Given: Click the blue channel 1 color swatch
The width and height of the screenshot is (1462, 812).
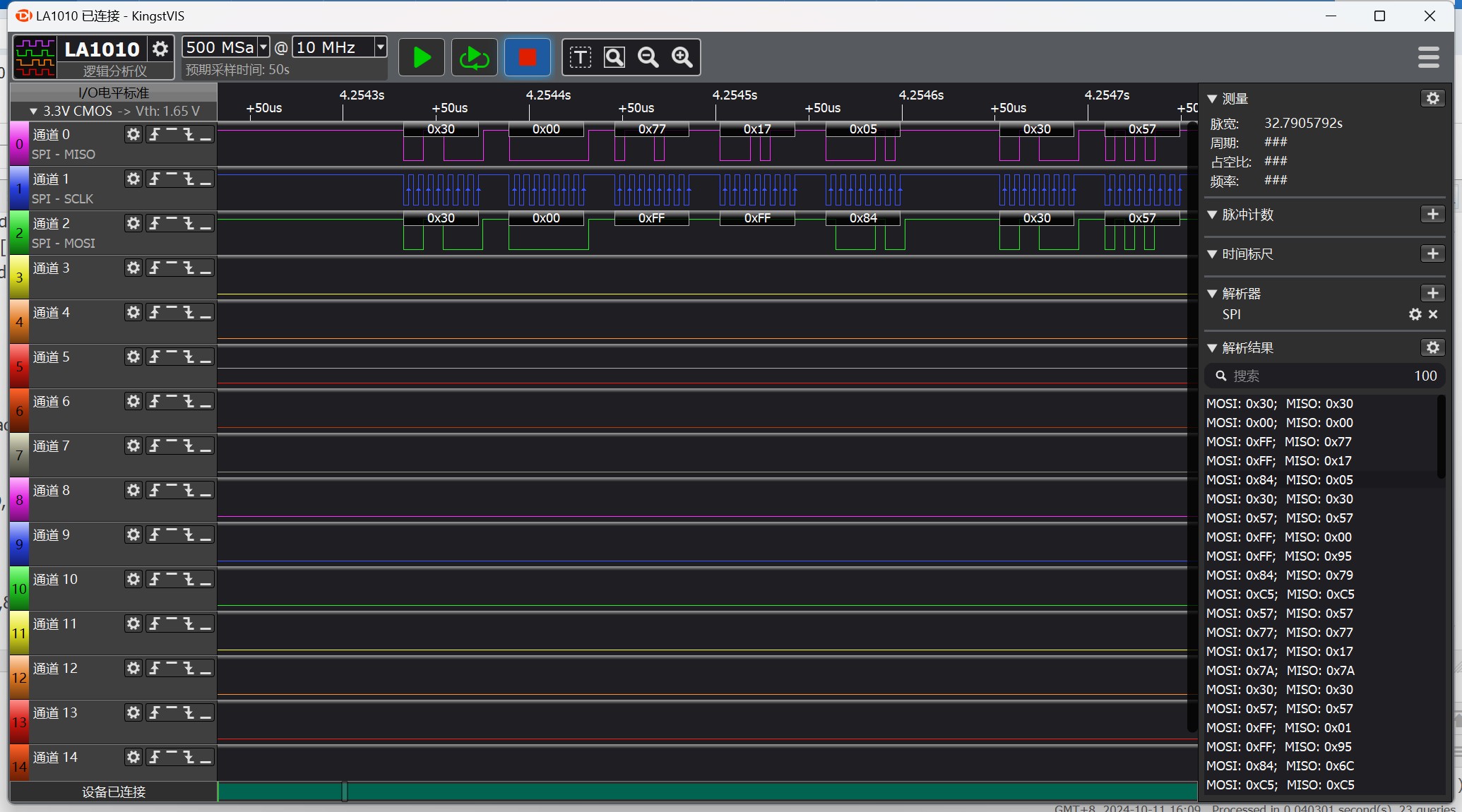Looking at the screenshot, I should [19, 189].
